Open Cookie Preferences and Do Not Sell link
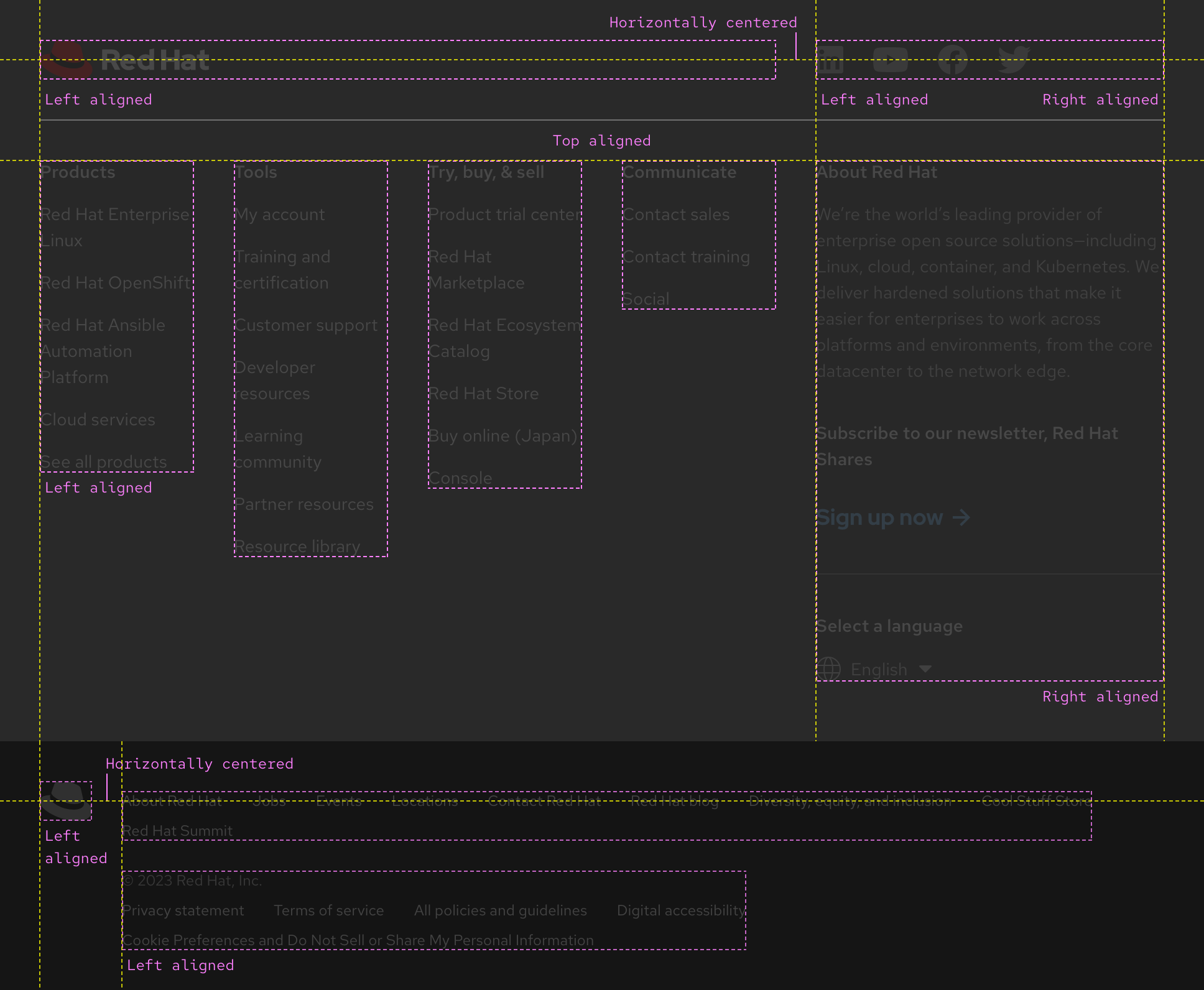This screenshot has height=990, width=1204. (358, 940)
